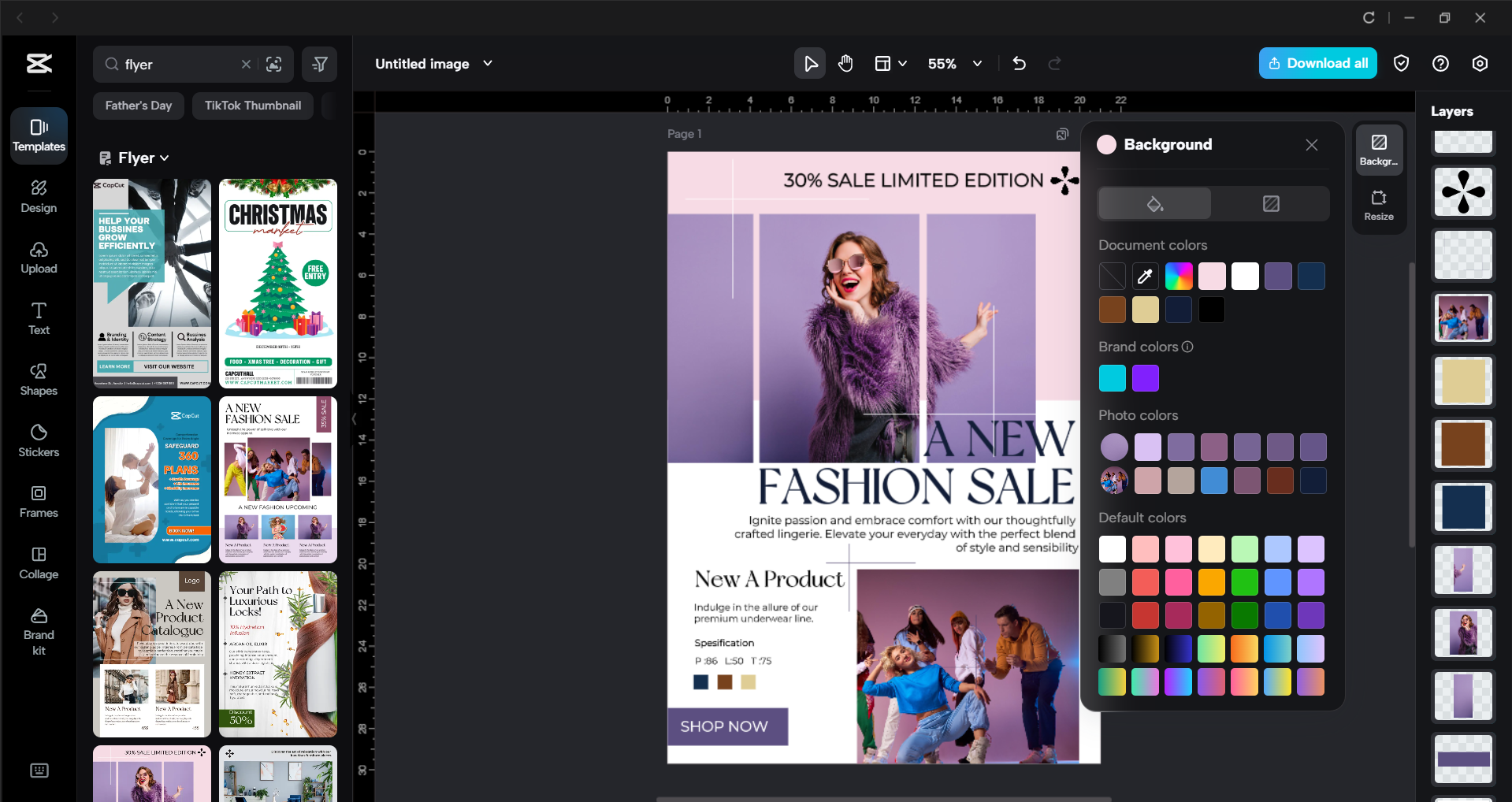Viewport: 1512px width, 802px height.
Task: Open the Text panel in the sidebar
Action: 38,317
